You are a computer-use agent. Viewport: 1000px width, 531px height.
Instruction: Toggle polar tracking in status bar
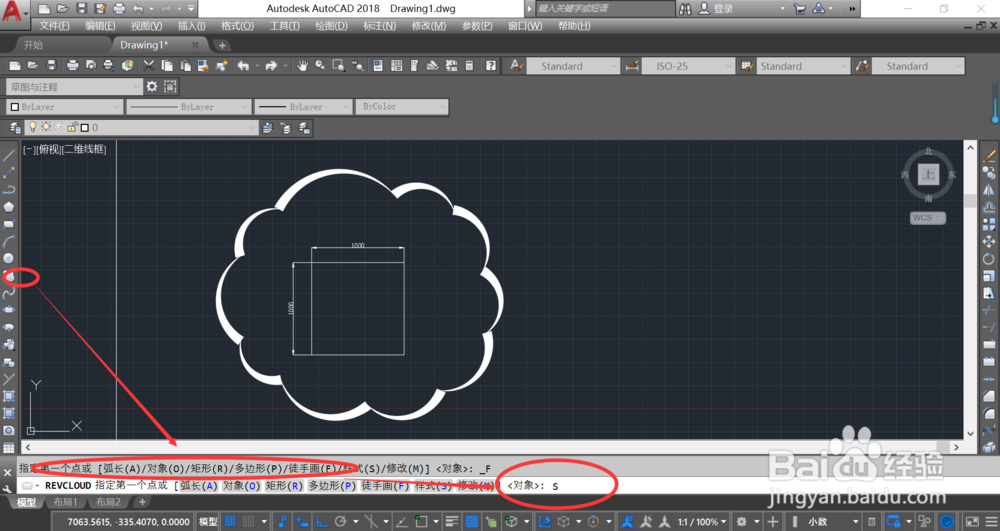coord(341,521)
